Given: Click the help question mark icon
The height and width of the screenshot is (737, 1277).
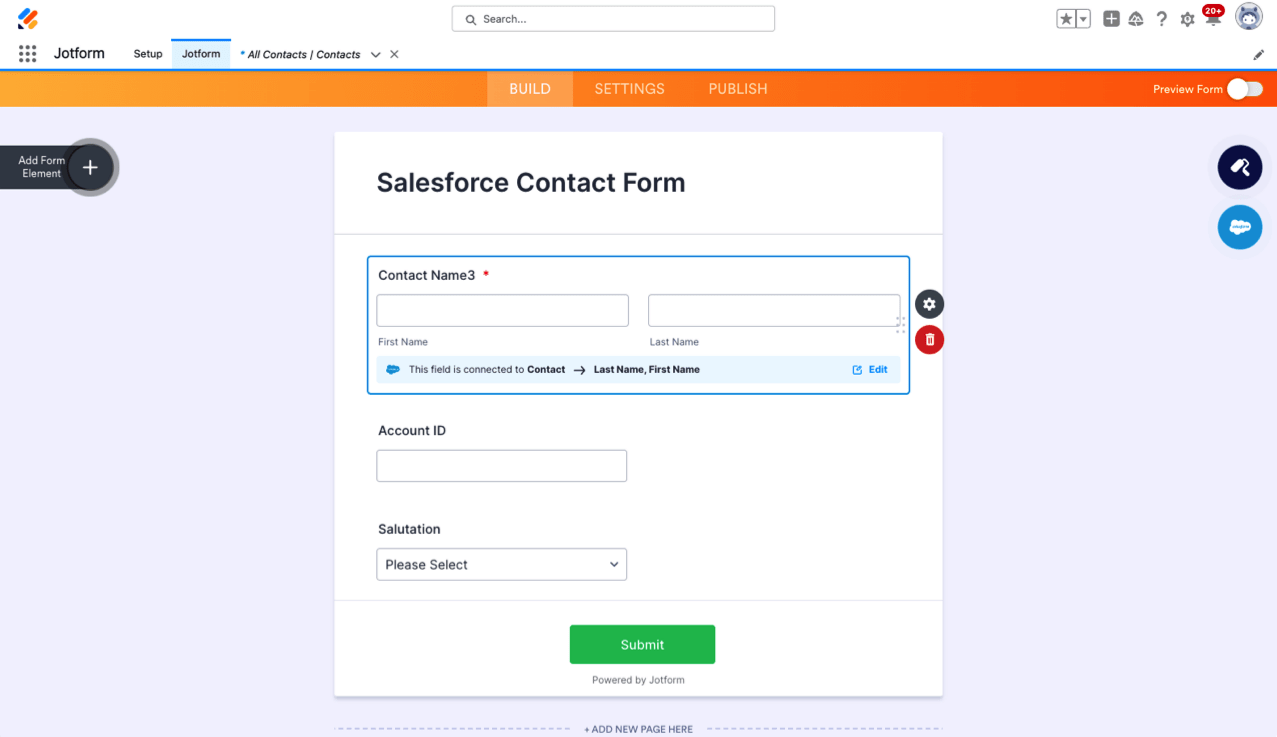Looking at the screenshot, I should (x=1161, y=19).
